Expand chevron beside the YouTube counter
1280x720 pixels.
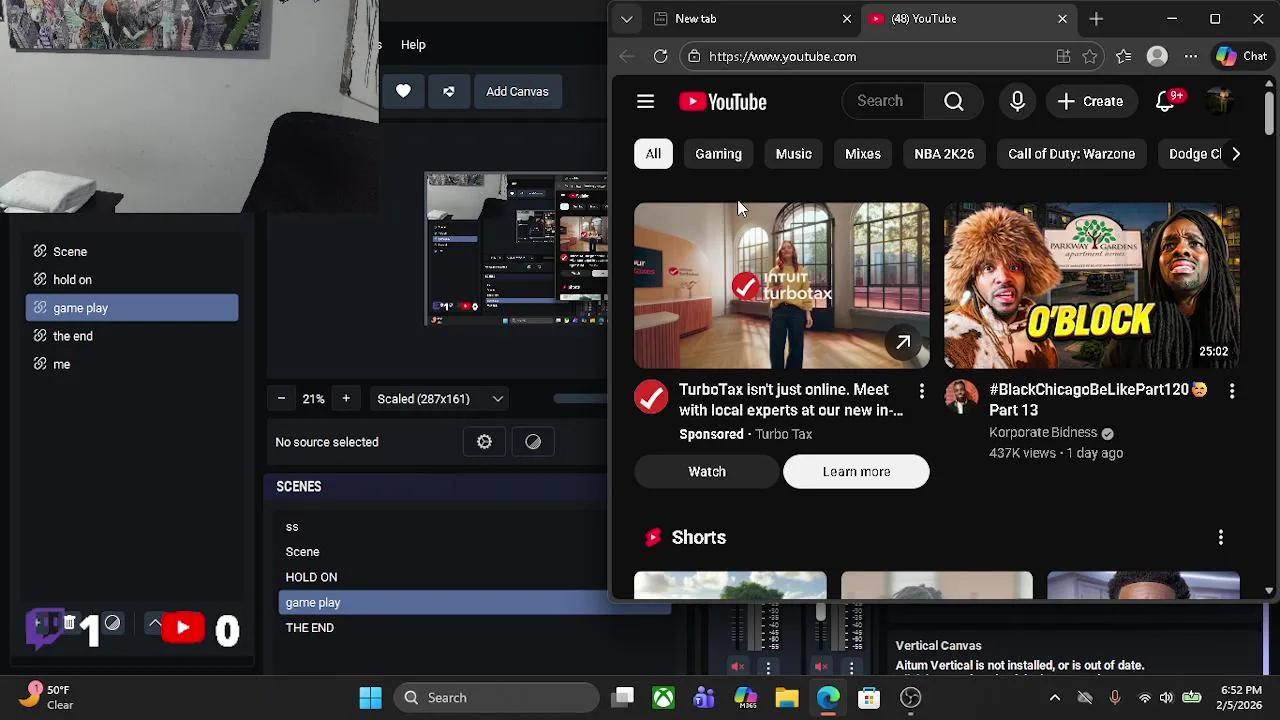[155, 623]
